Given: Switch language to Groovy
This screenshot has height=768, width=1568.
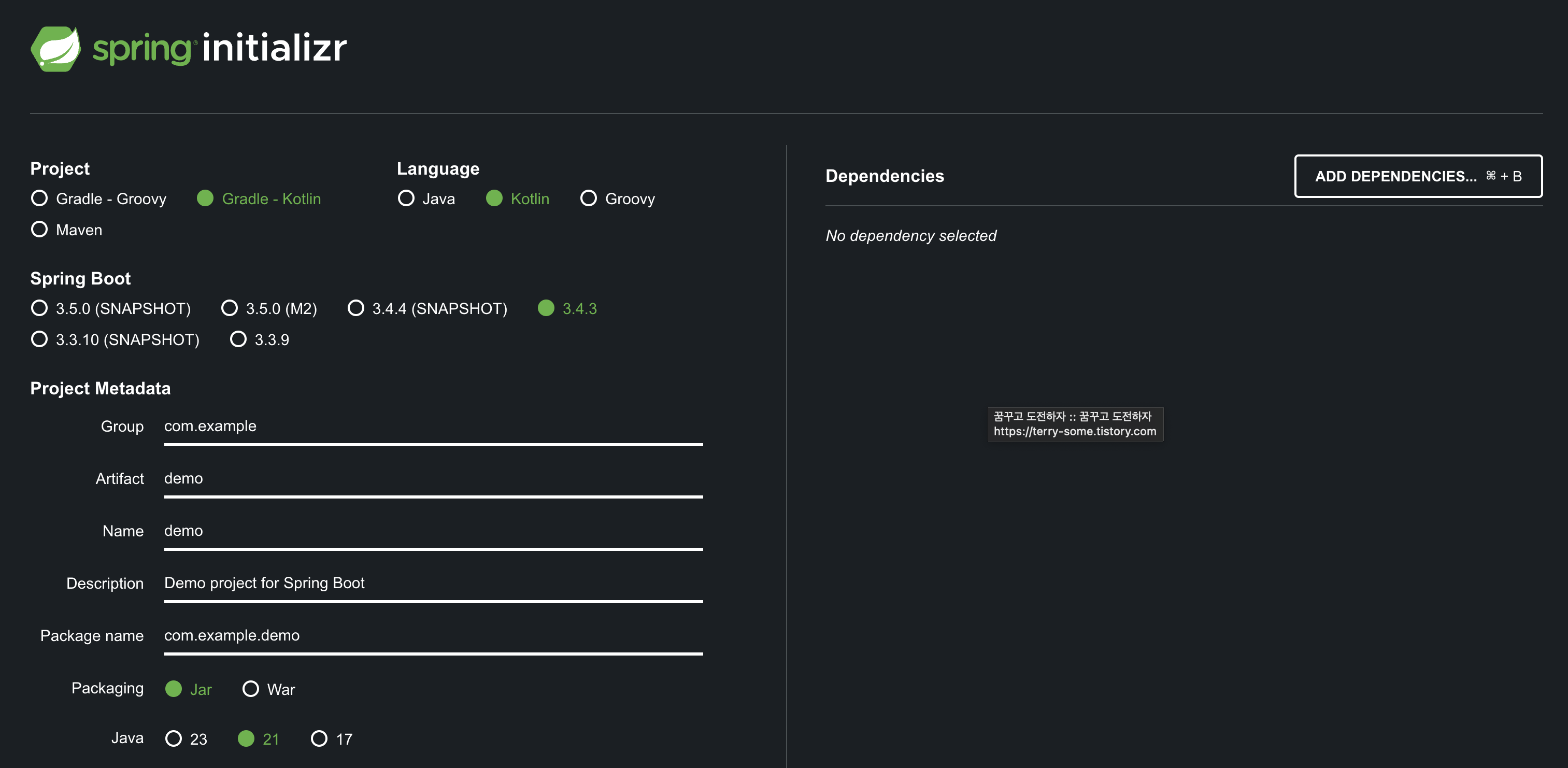Looking at the screenshot, I should pos(588,198).
